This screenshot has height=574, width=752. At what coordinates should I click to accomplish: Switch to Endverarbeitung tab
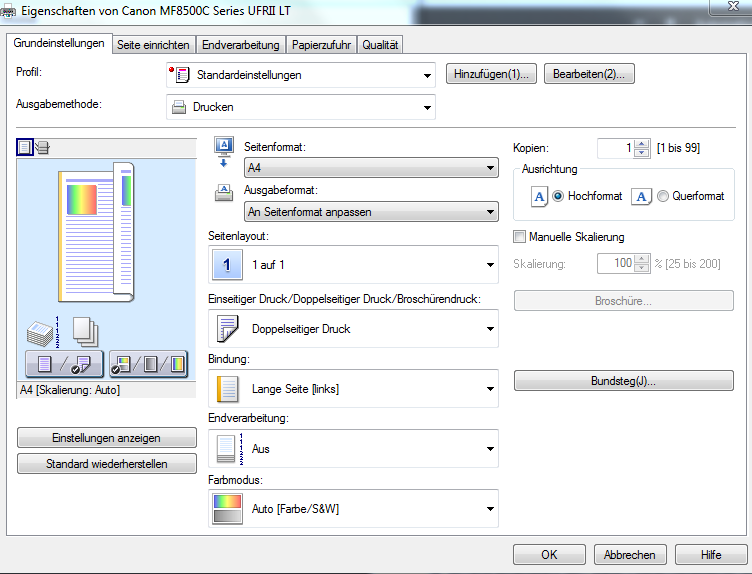pyautogui.click(x=241, y=45)
